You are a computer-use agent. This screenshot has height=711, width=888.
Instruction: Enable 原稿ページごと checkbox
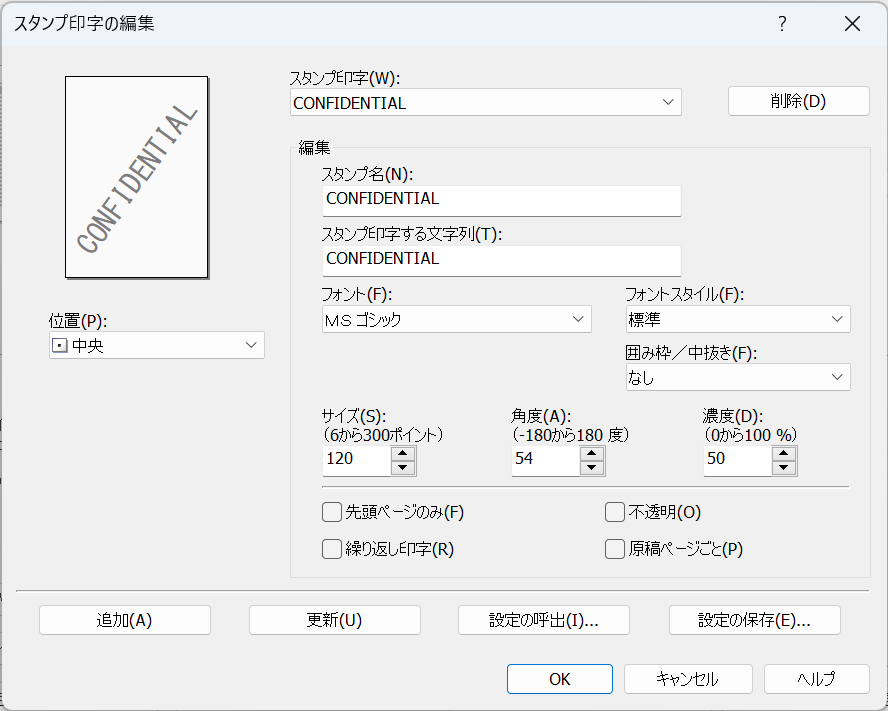615,549
